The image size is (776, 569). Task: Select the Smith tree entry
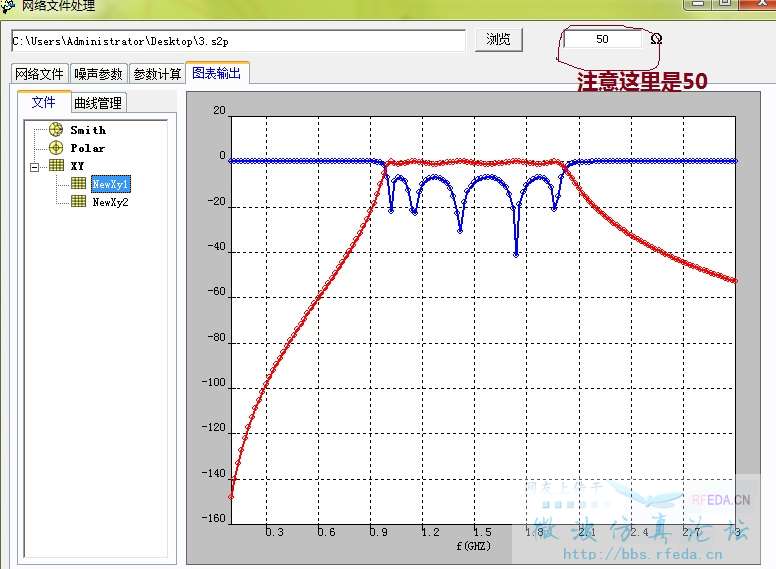88,130
